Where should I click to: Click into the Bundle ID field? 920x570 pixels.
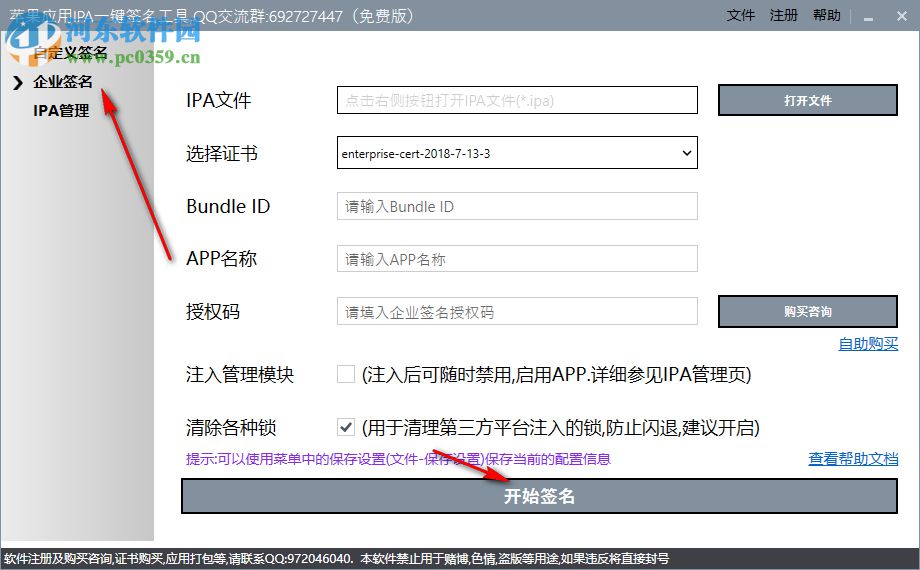(x=517, y=206)
